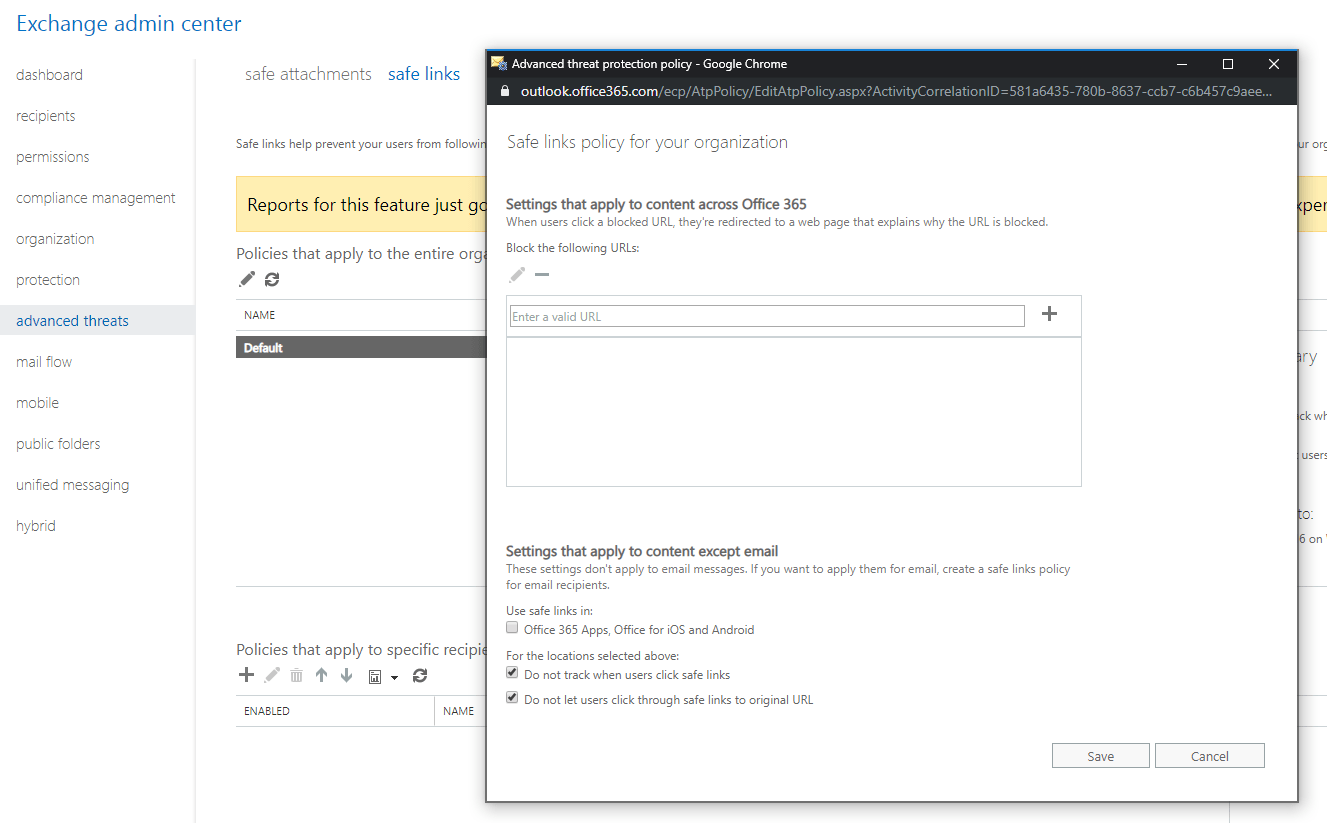Minimize the Advanced threat protection policy window
1327x823 pixels.
[x=1182, y=64]
